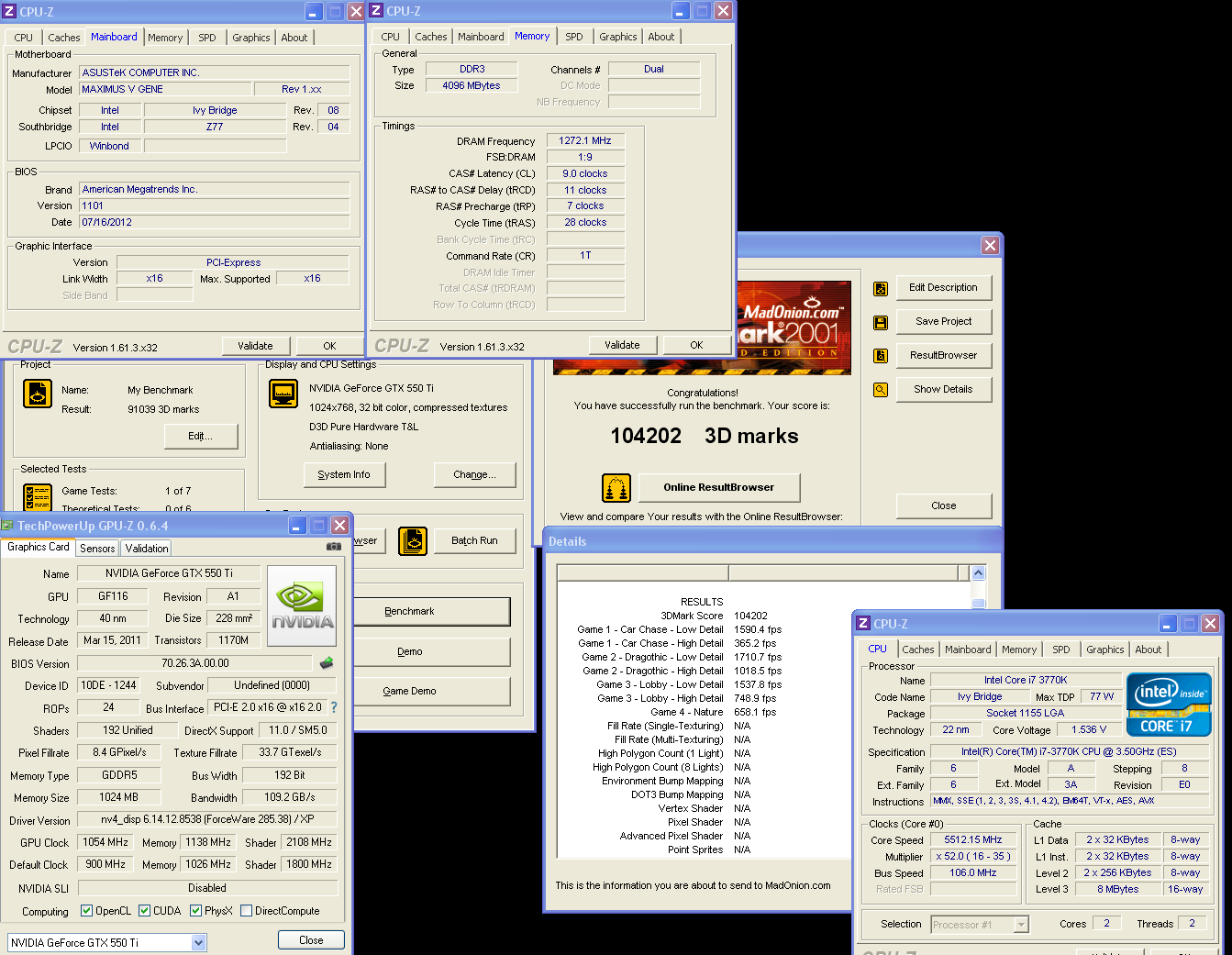The image size is (1232, 955).
Task: Select Mainboard tab in the processor CPU-Z window
Action: pos(968,650)
